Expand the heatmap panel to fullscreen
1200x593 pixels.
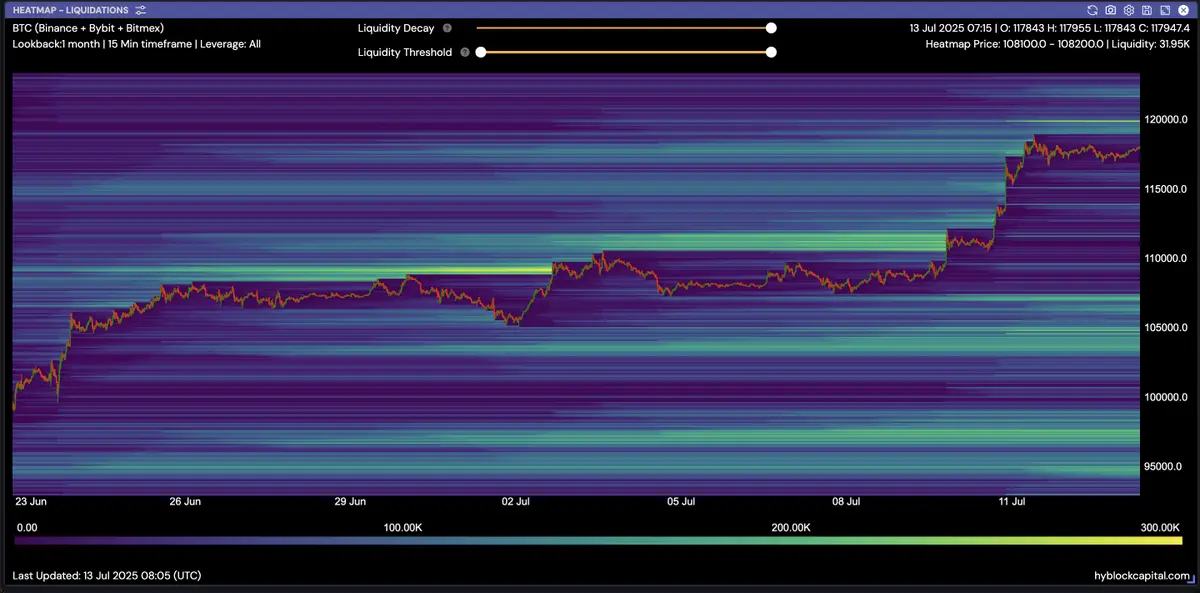tap(1164, 10)
